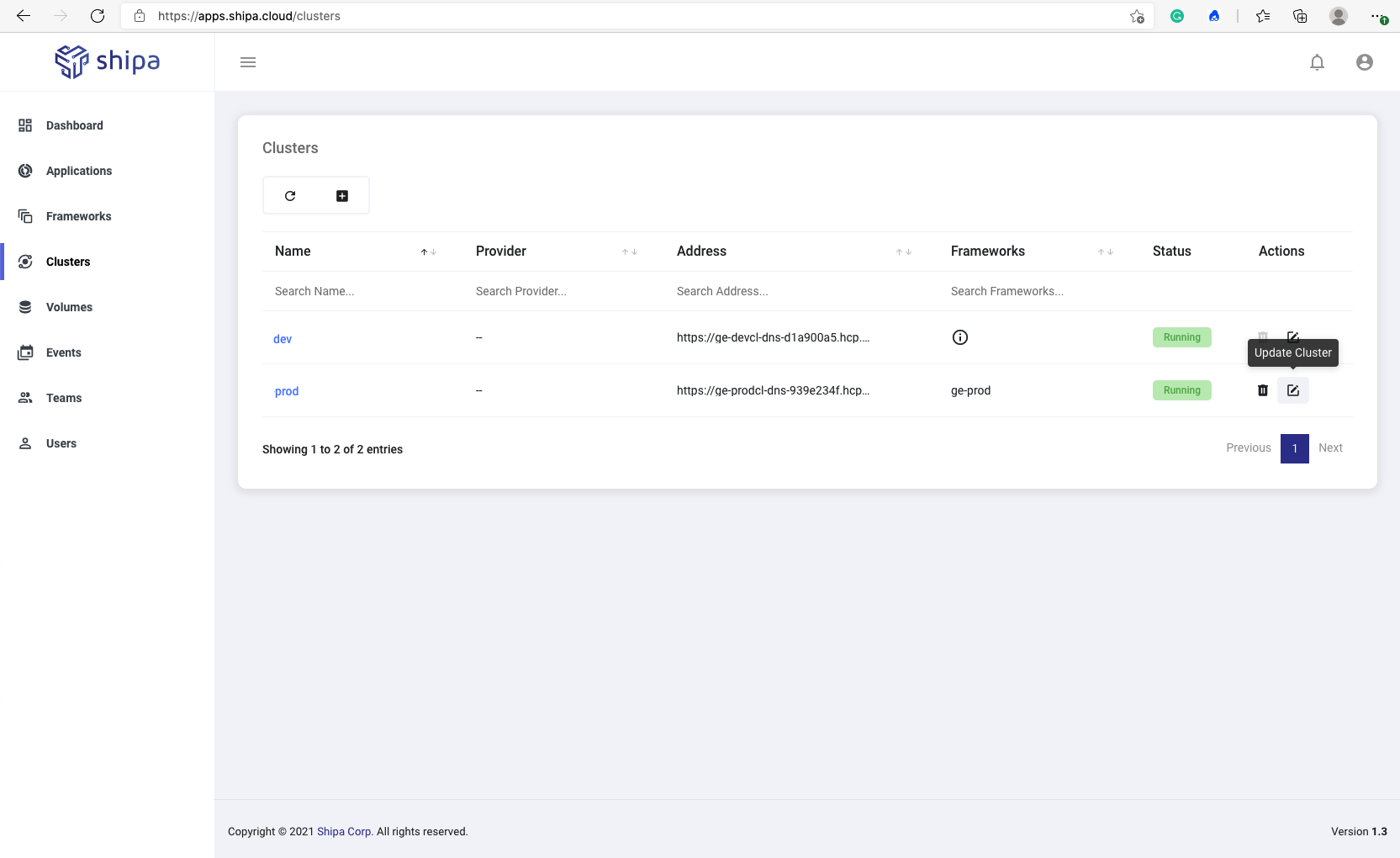The image size is (1400, 858).
Task: Bookmark this page with star icon
Action: tap(1137, 16)
